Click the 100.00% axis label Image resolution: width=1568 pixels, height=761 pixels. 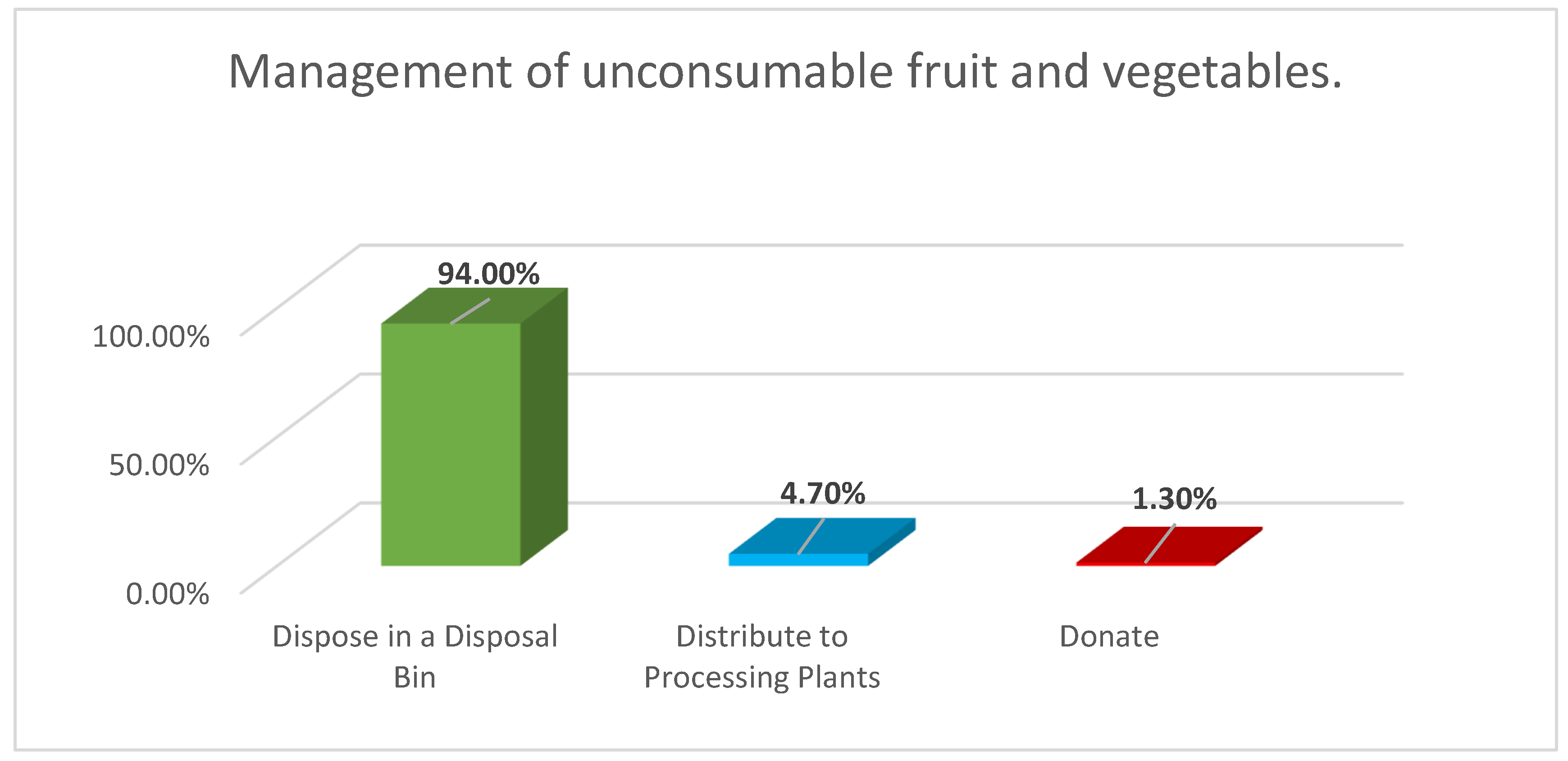(x=151, y=337)
